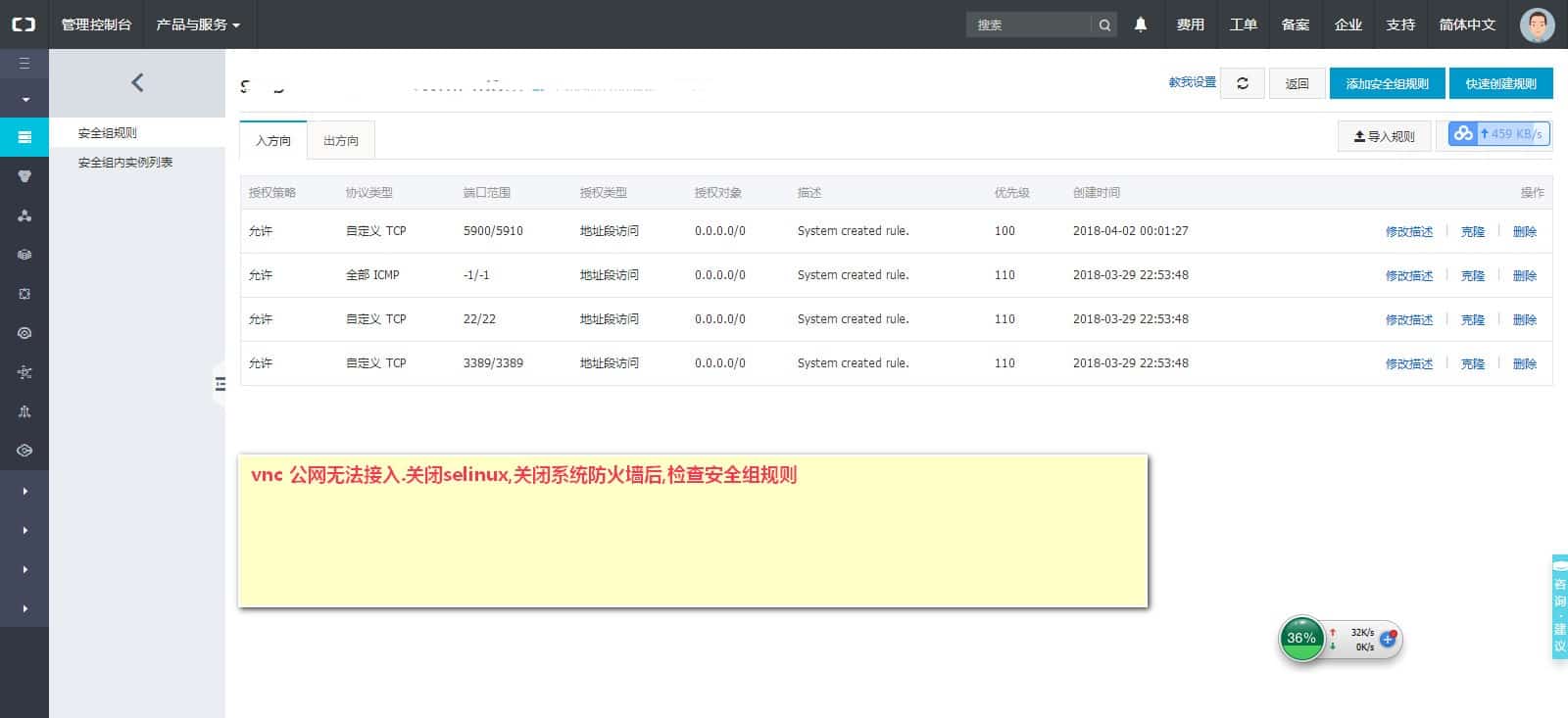Open the user avatar profile icon
The width and height of the screenshot is (1568, 718).
pyautogui.click(x=1537, y=25)
